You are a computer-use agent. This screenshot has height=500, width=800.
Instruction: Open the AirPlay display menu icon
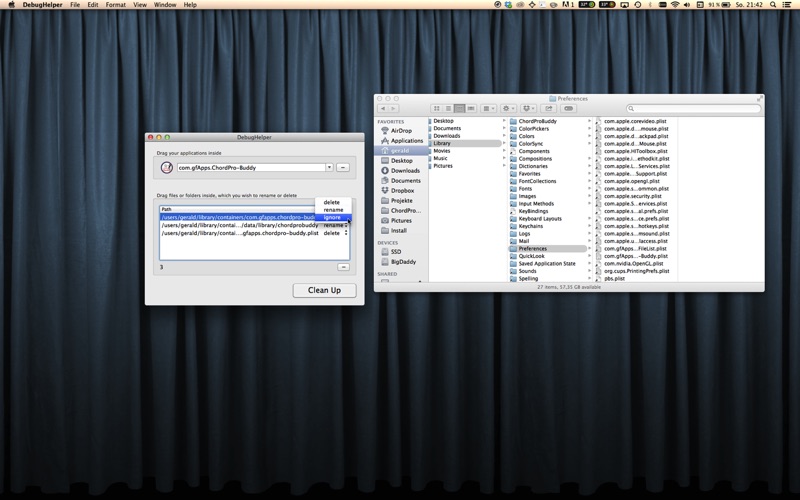pyautogui.click(x=624, y=5)
